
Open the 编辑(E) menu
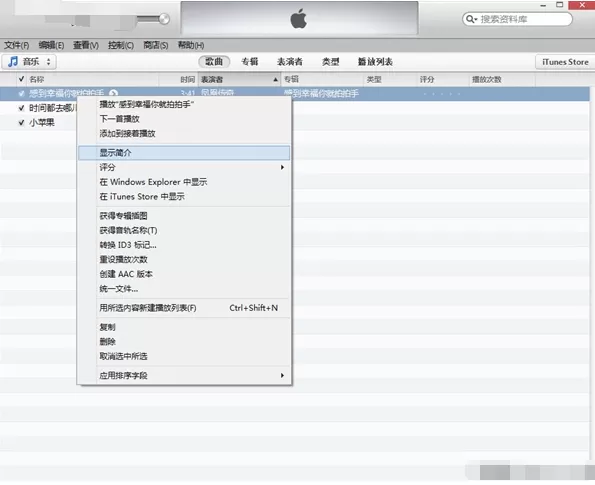point(51,45)
